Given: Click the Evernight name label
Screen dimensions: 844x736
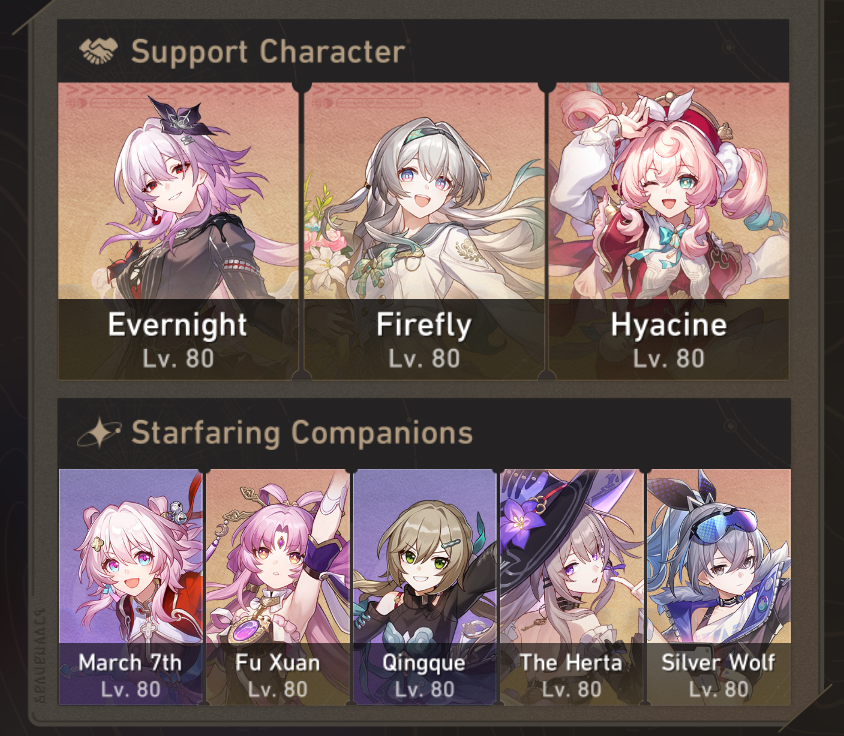Looking at the screenshot, I should tap(178, 325).
